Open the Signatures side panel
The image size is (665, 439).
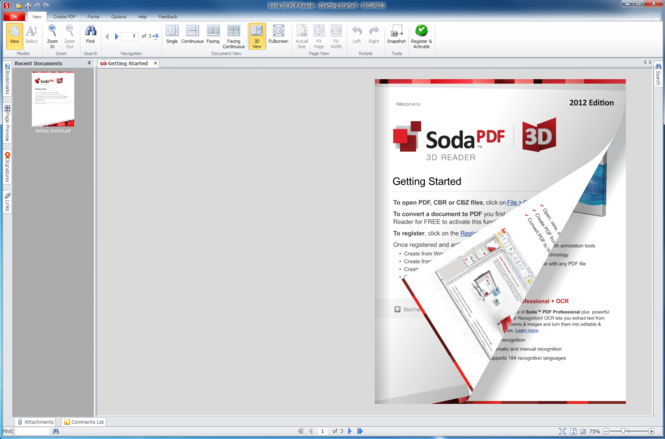click(x=7, y=167)
